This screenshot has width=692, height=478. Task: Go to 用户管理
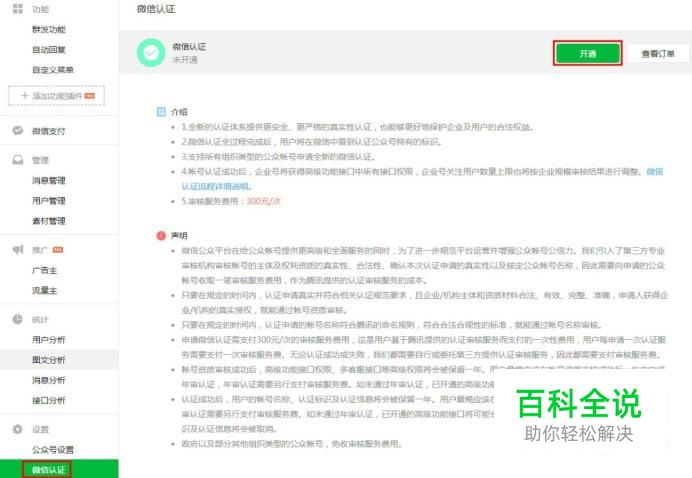tap(49, 201)
